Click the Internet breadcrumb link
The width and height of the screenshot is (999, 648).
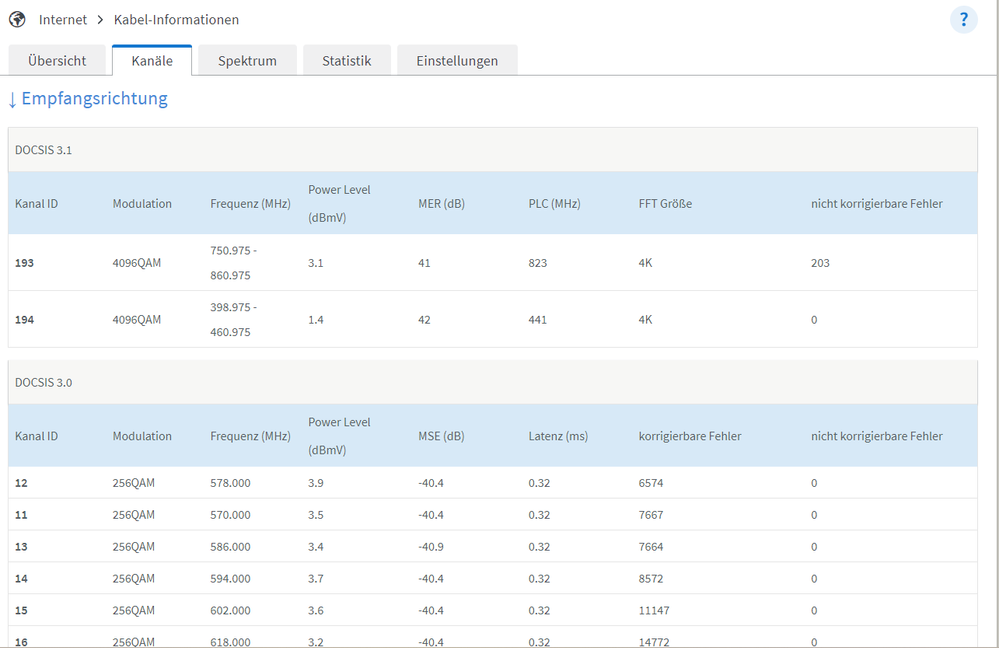(x=63, y=20)
